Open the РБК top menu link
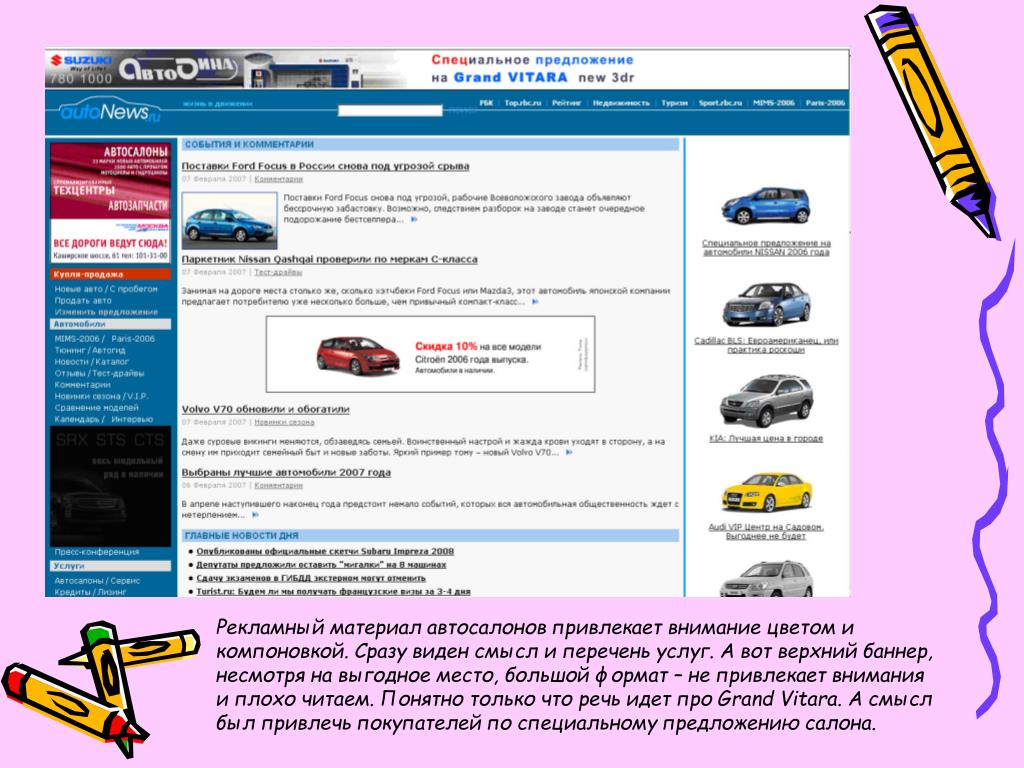Image resolution: width=1024 pixels, height=768 pixels. (x=486, y=103)
